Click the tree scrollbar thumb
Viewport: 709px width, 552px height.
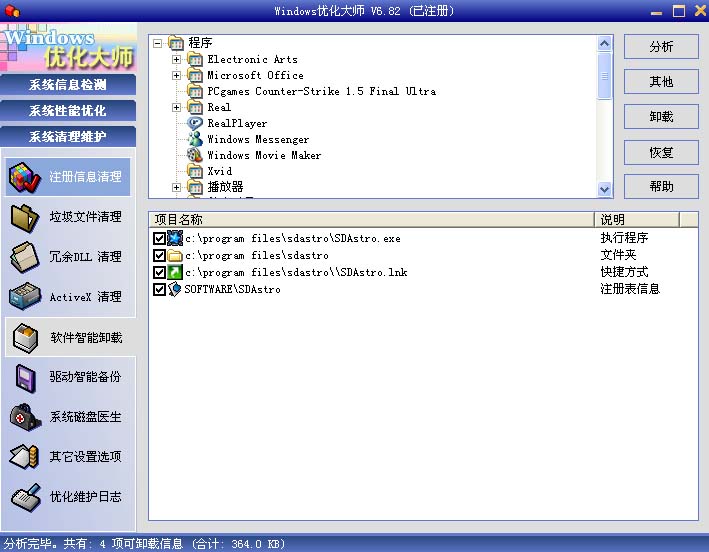coord(605,75)
